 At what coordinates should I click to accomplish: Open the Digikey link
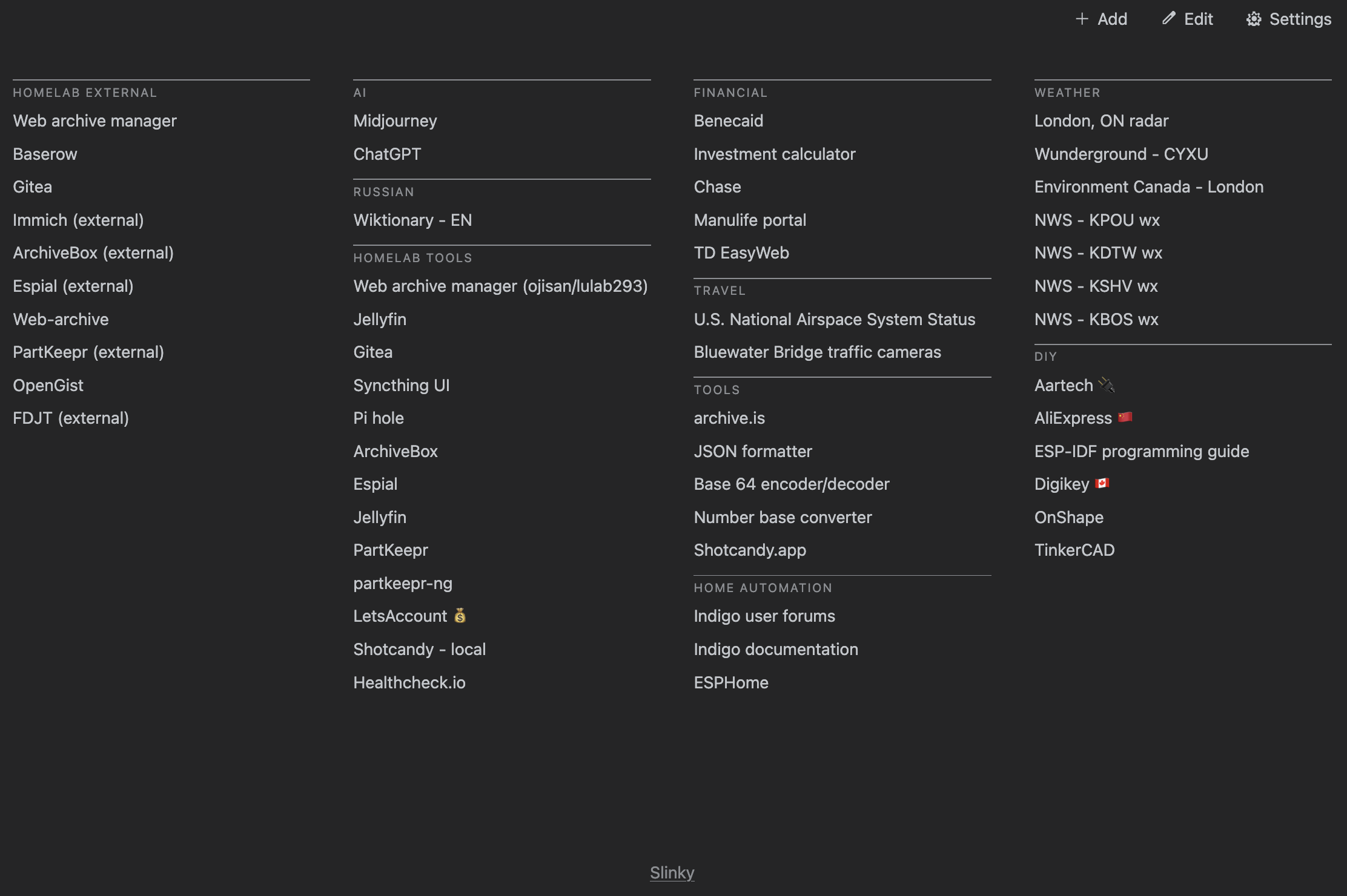[x=1072, y=484]
